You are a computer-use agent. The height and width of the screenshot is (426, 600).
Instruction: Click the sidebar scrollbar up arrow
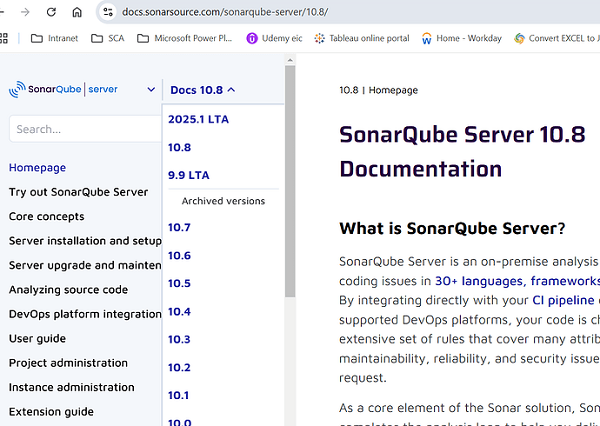tap(290, 60)
